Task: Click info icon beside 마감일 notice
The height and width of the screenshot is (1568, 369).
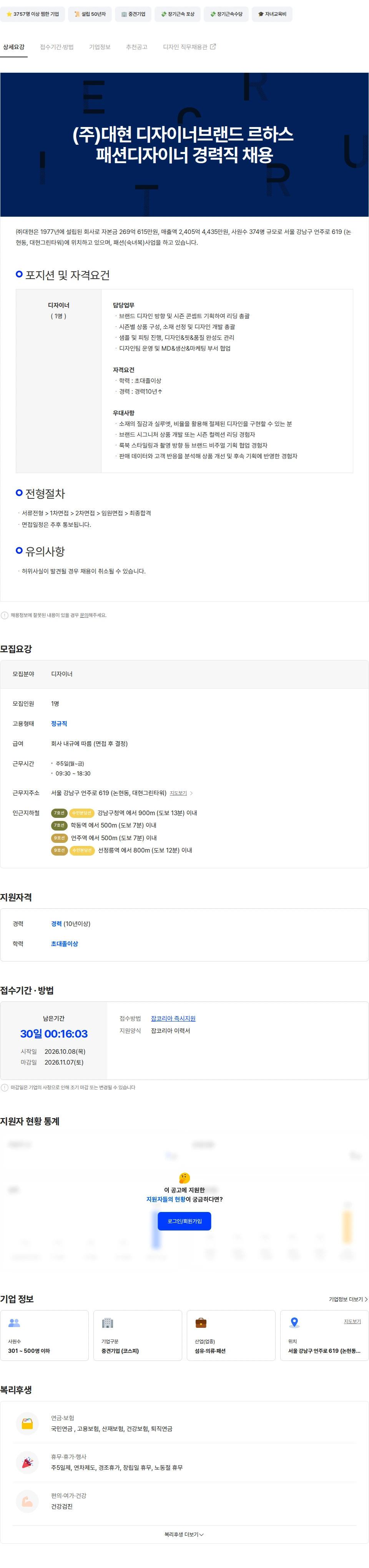Action: tap(5, 1087)
